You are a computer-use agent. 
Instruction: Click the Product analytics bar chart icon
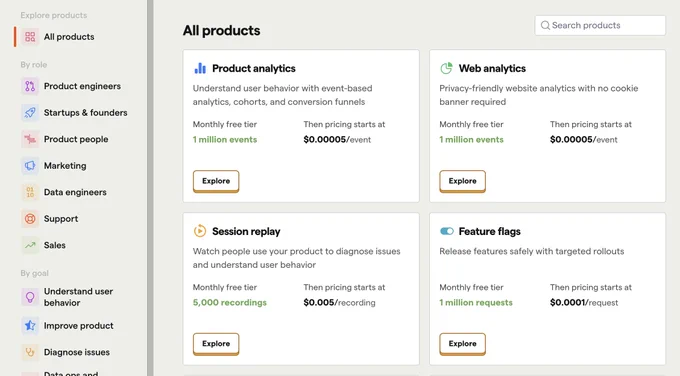point(200,68)
